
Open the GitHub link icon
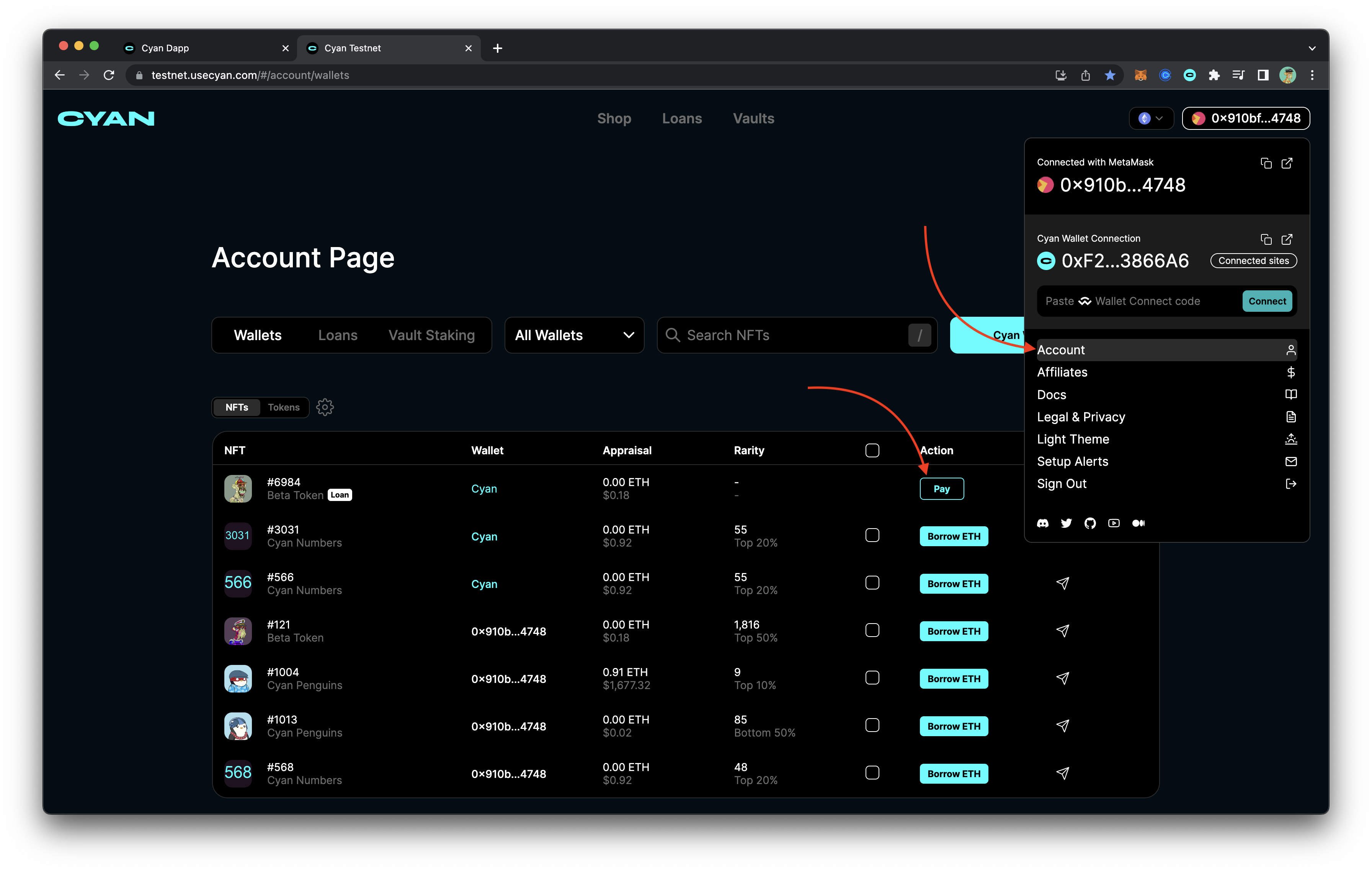[x=1090, y=523]
